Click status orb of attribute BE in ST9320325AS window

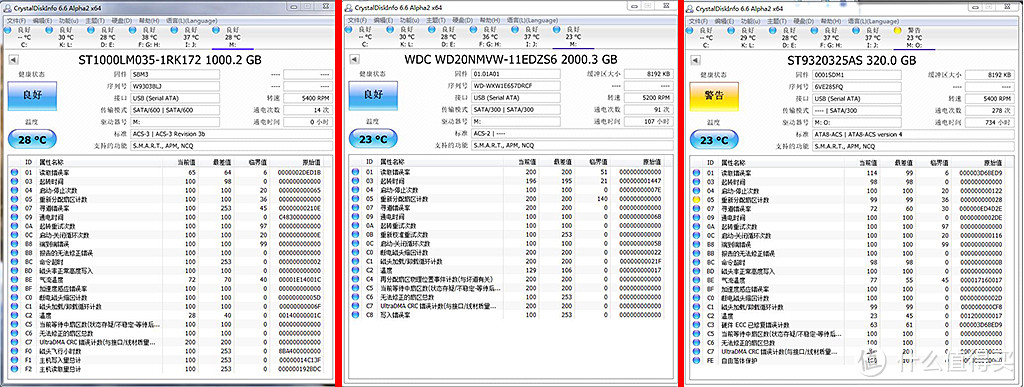click(x=696, y=280)
